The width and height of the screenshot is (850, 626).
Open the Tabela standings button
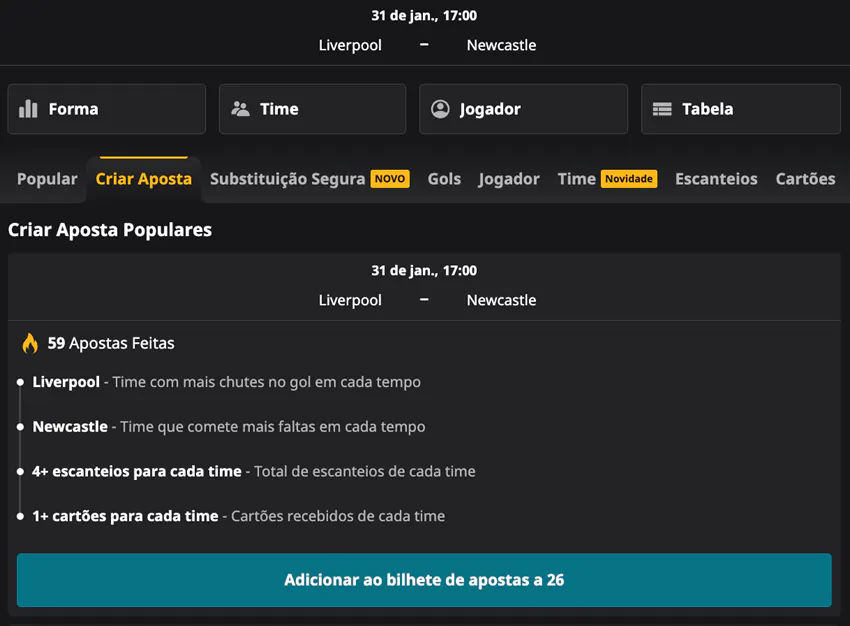click(740, 109)
